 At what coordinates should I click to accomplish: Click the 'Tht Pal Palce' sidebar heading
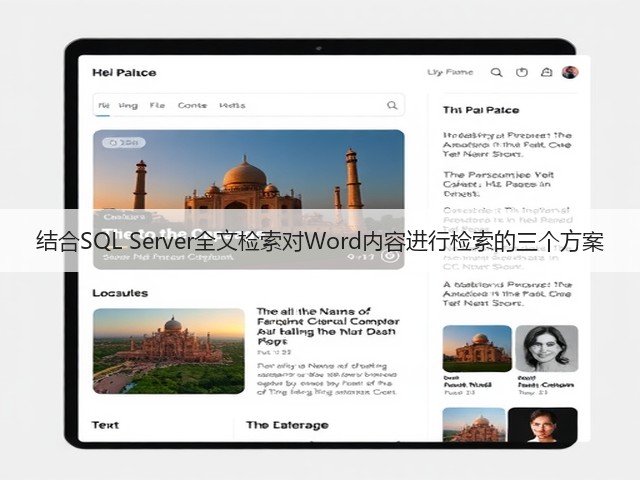(x=481, y=110)
